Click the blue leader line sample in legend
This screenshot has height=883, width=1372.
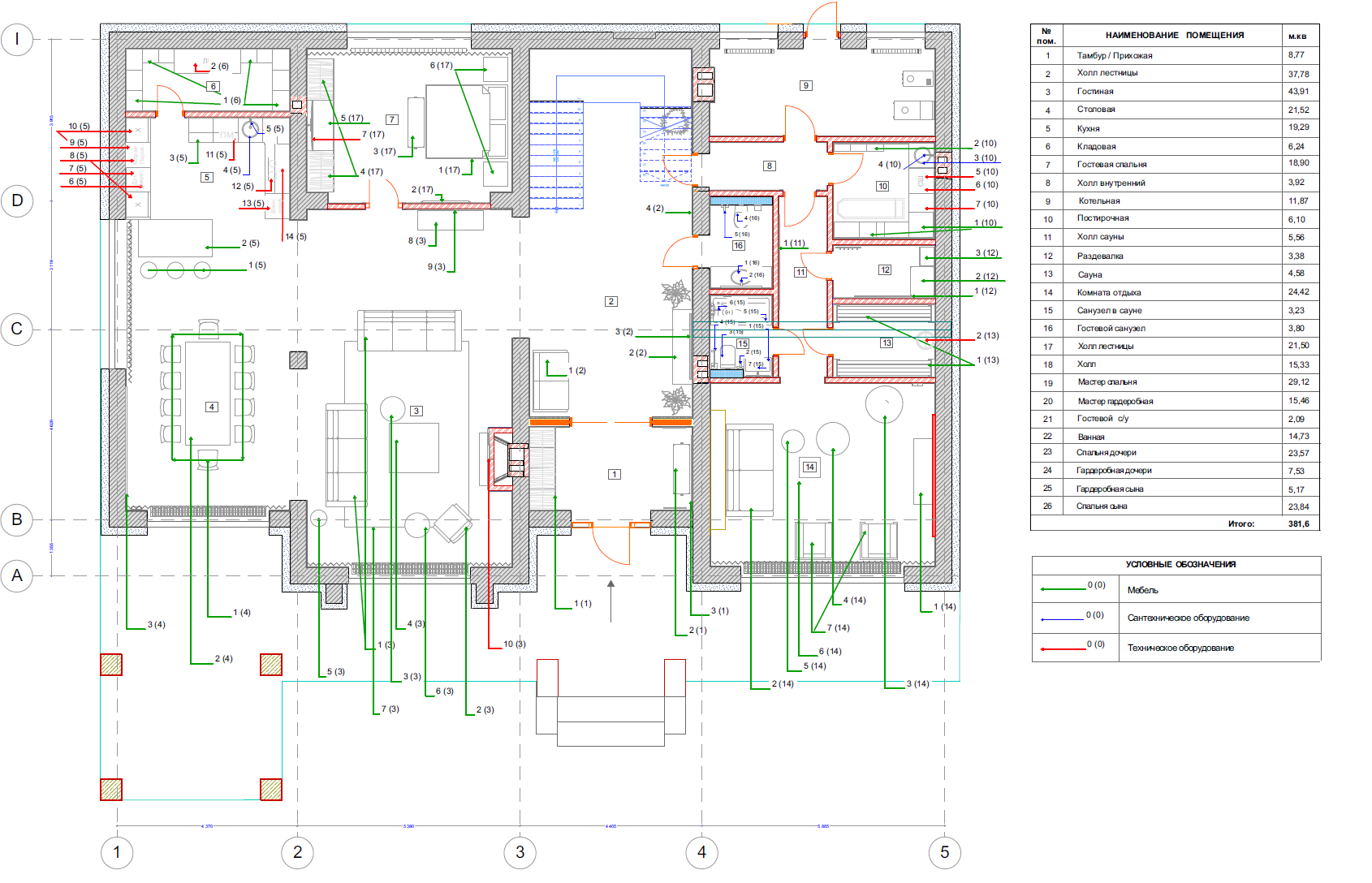click(1063, 620)
